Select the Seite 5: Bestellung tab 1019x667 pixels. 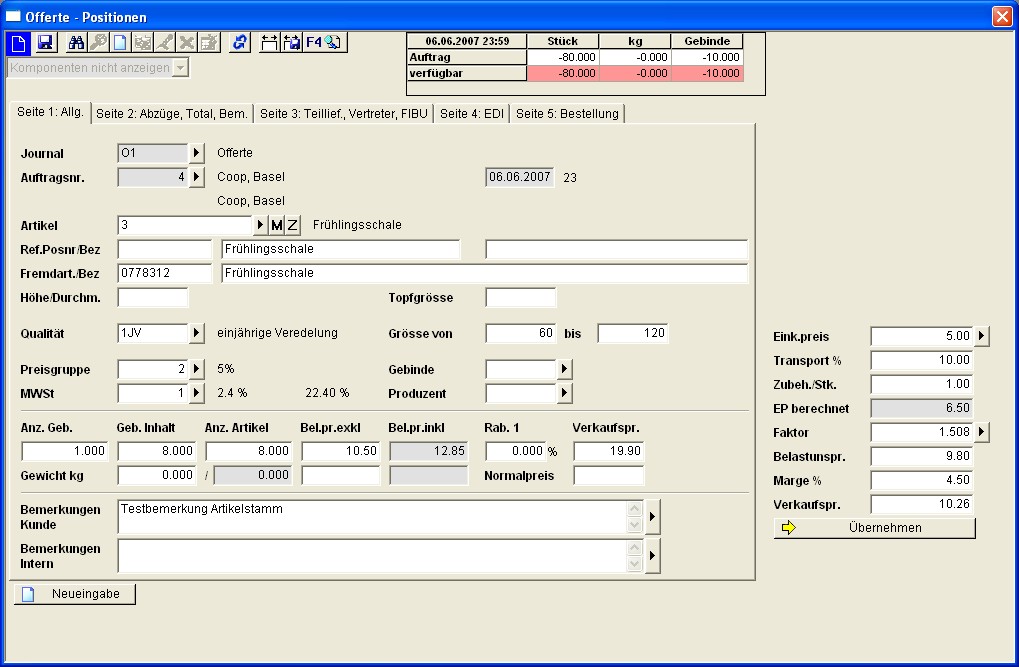pos(567,114)
